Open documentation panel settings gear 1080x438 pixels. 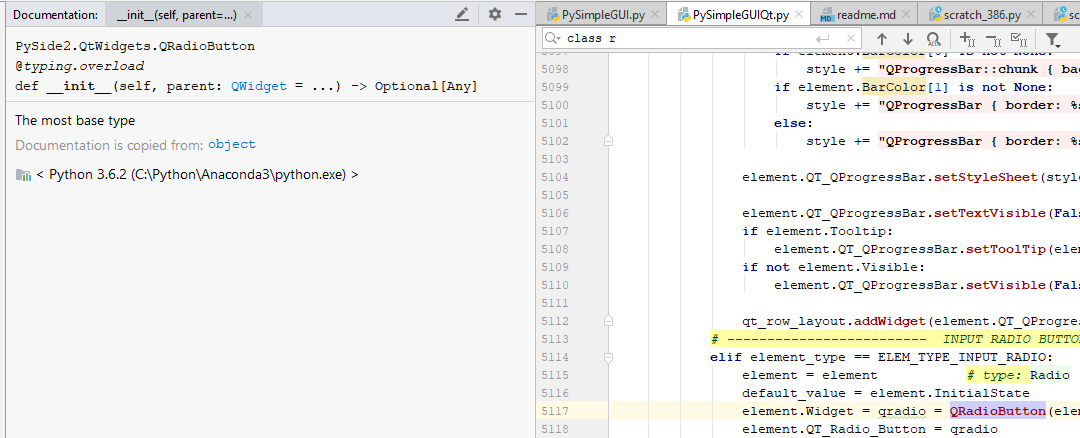point(495,14)
